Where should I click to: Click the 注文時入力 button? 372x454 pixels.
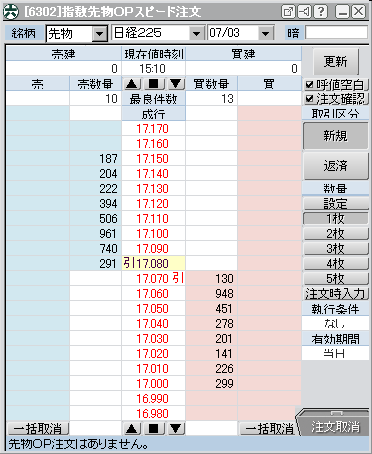click(x=336, y=294)
